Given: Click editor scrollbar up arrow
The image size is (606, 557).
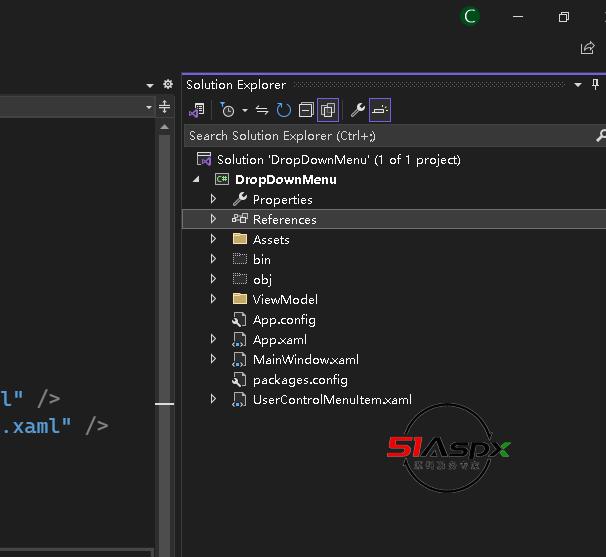Looking at the screenshot, I should [164, 127].
